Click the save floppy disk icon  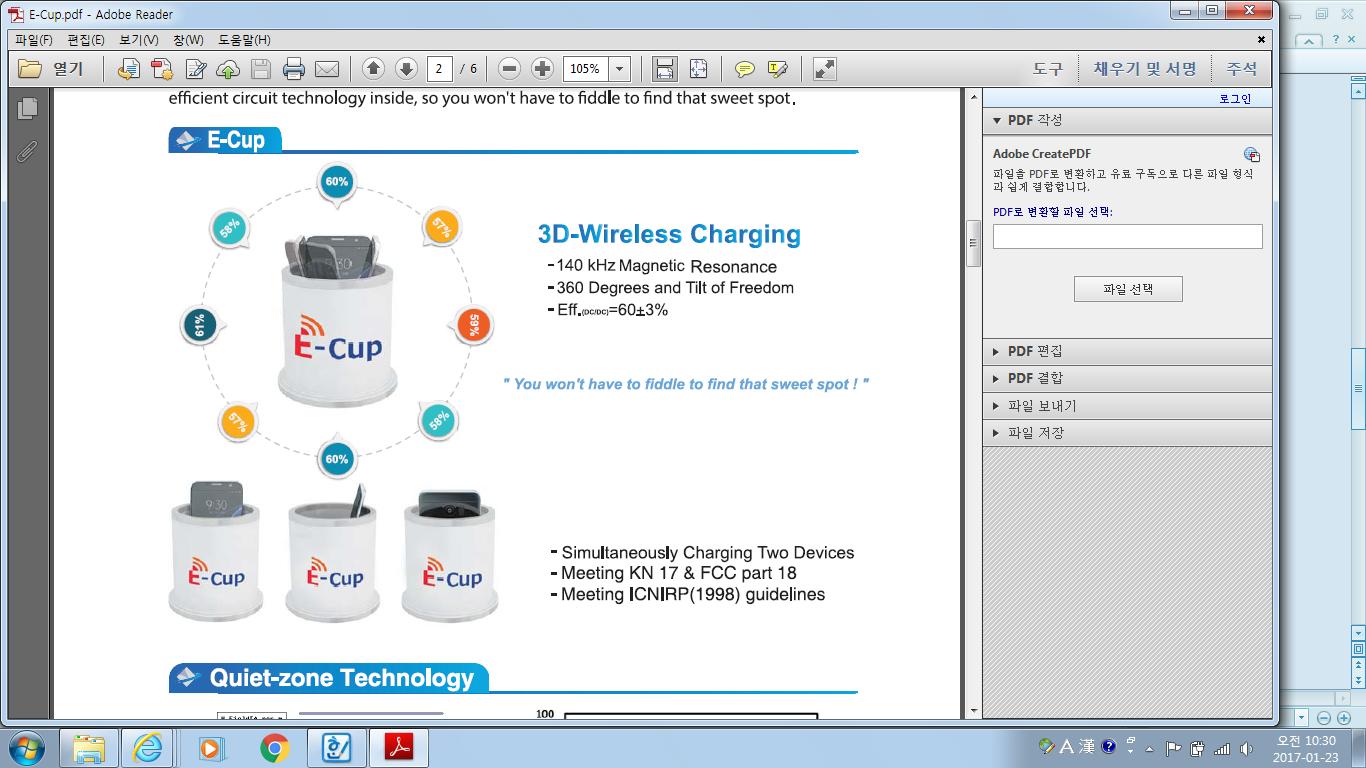[261, 69]
